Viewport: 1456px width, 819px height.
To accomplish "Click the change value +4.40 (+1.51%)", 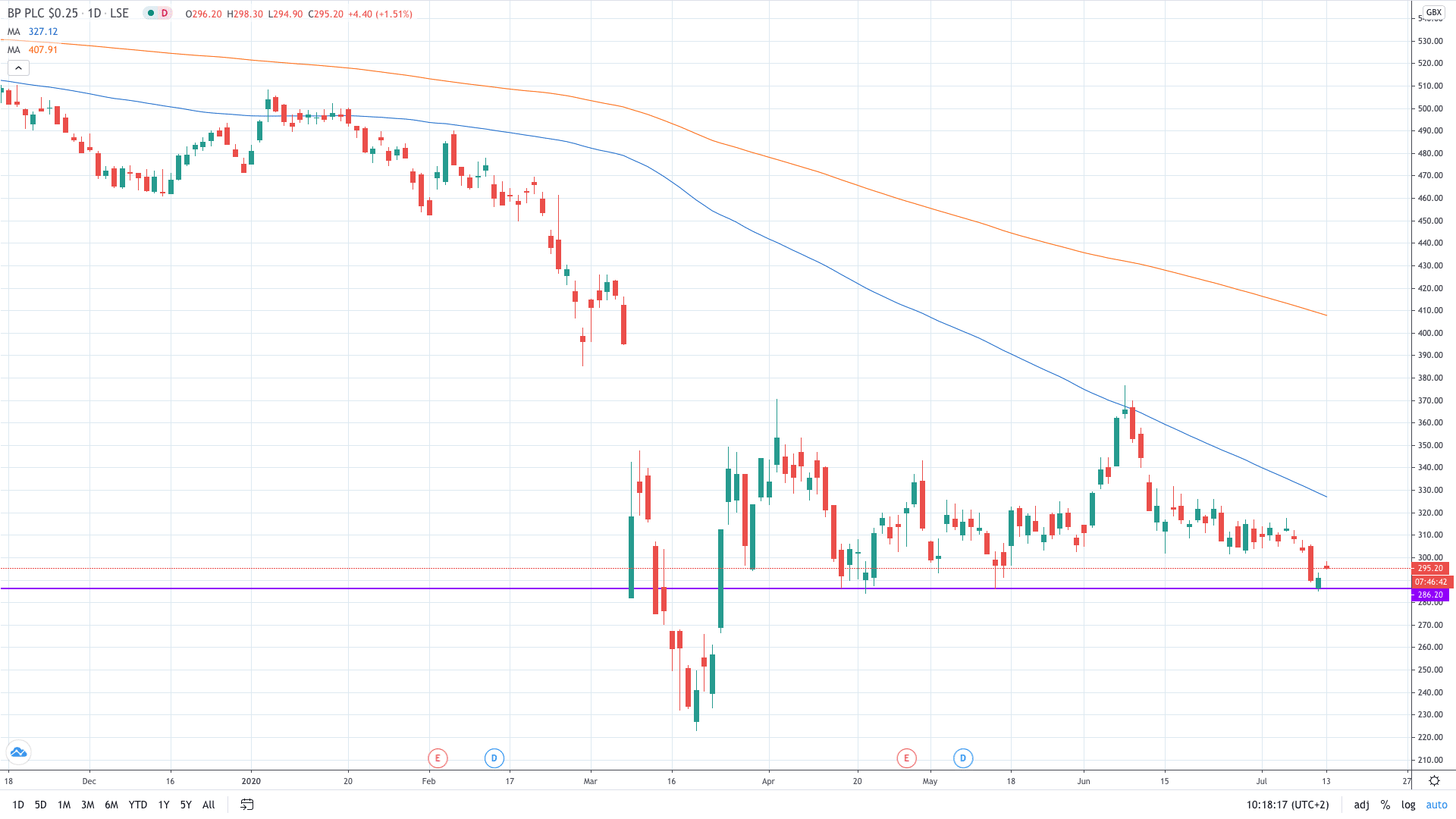I will tap(380, 14).
